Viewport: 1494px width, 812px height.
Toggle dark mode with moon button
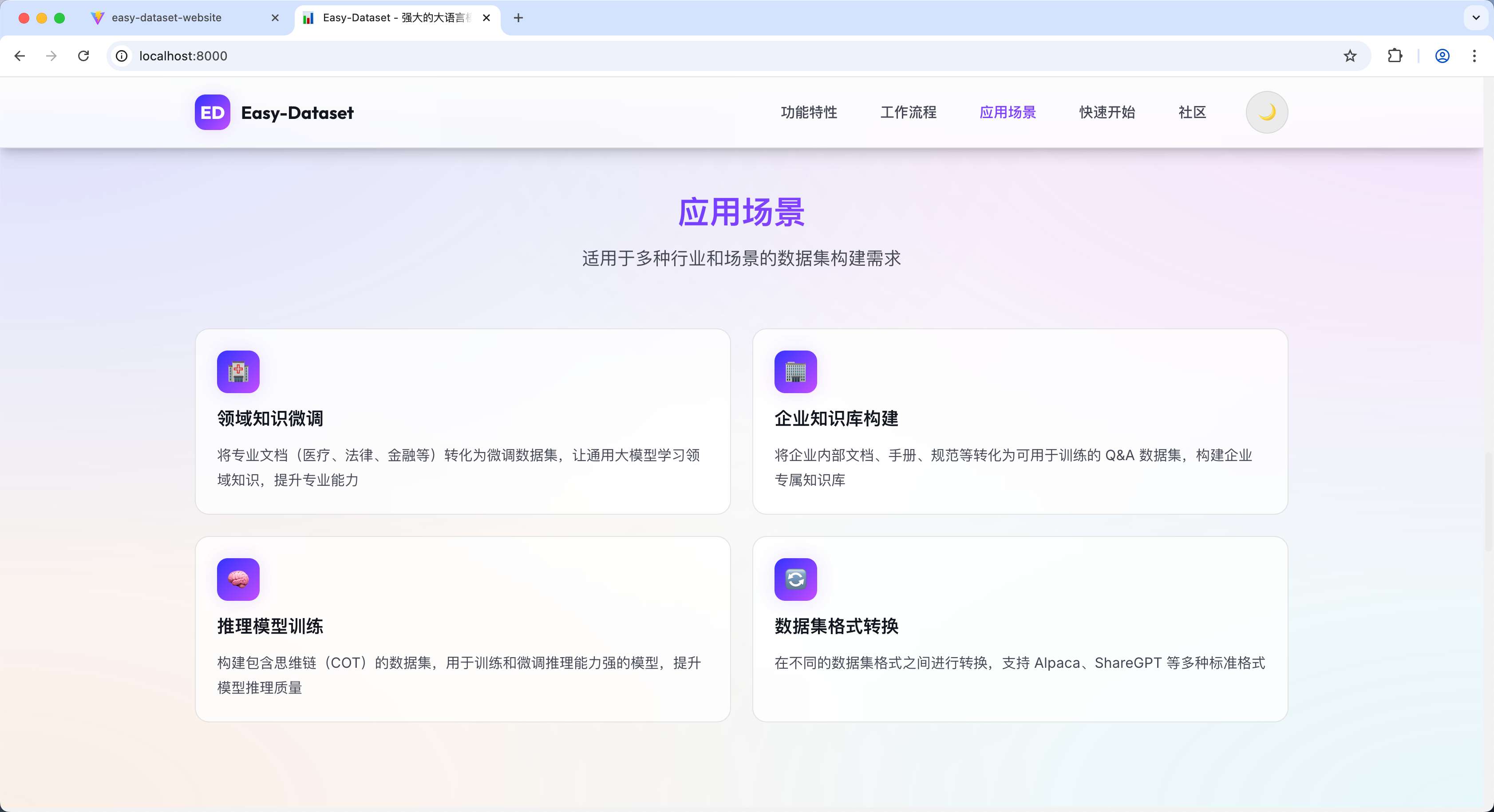coord(1267,113)
